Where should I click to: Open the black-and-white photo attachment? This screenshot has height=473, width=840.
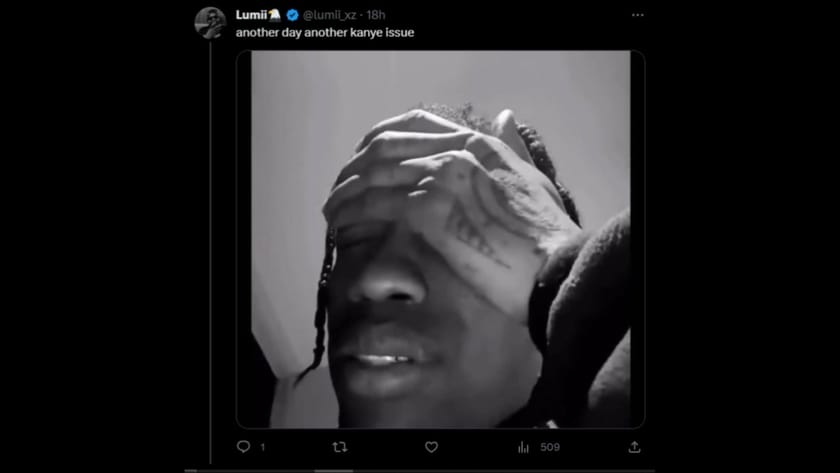pyautogui.click(x=440, y=239)
